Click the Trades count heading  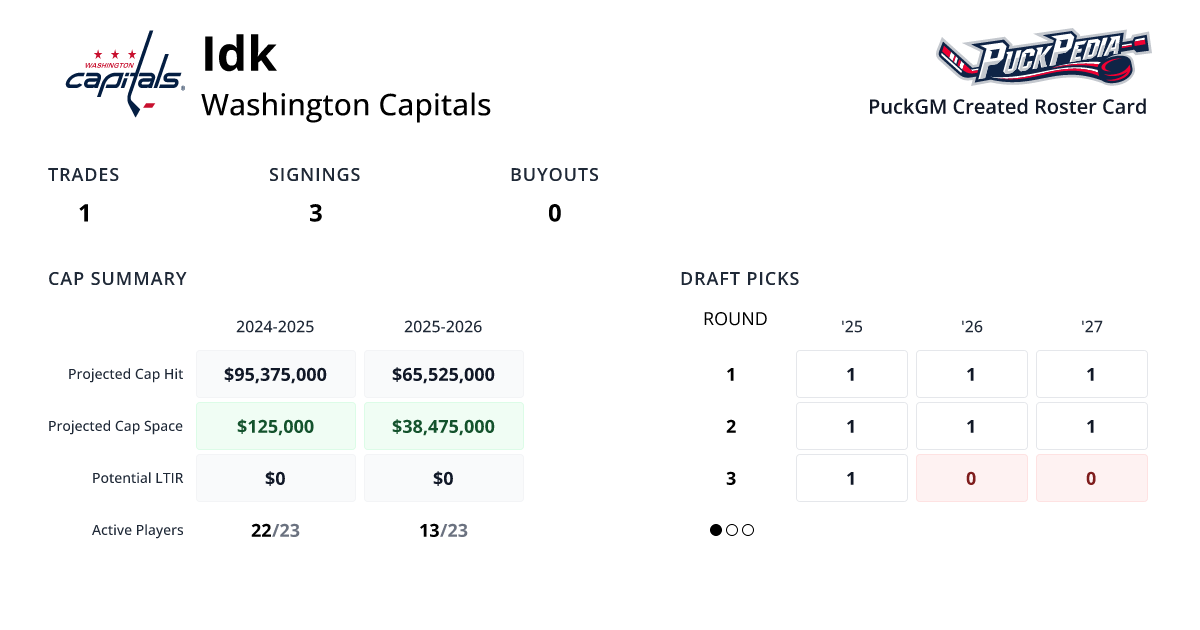pyautogui.click(x=84, y=175)
